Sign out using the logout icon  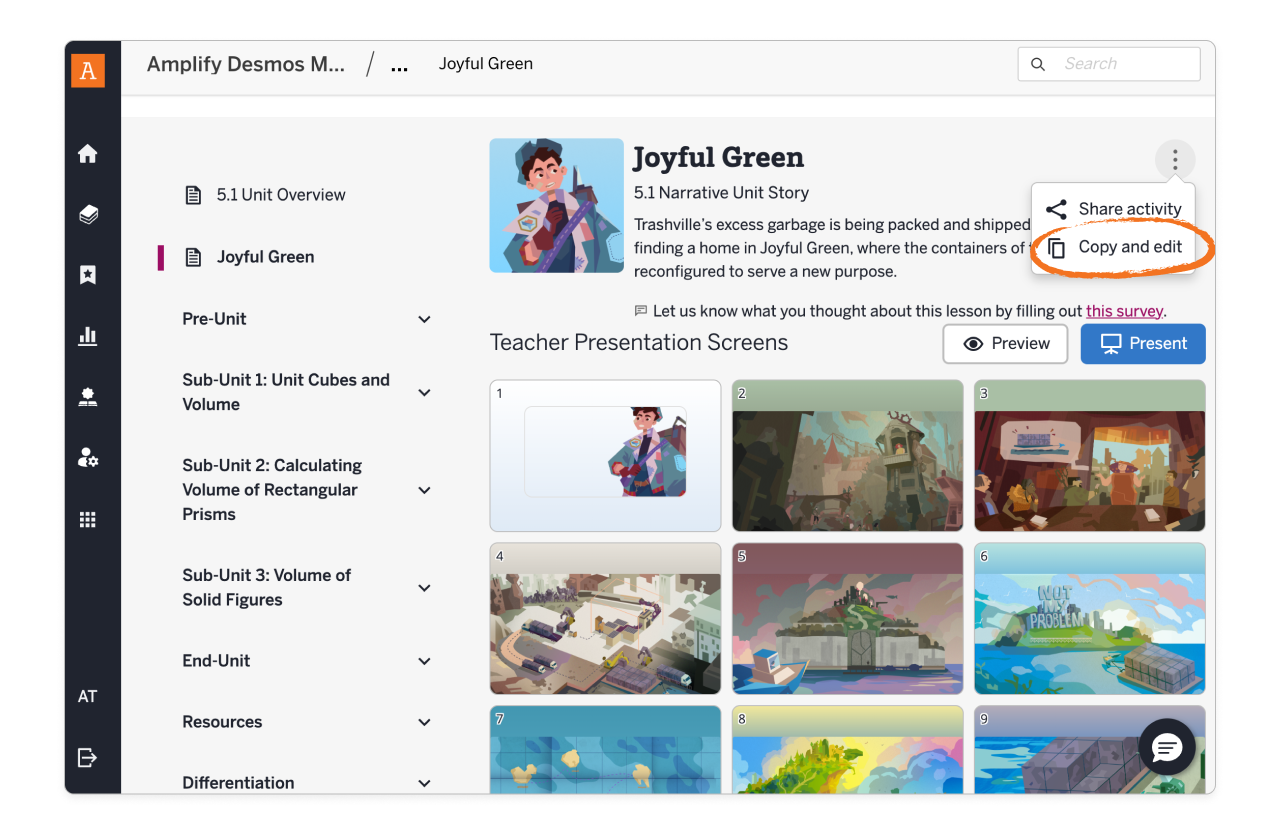click(x=87, y=757)
